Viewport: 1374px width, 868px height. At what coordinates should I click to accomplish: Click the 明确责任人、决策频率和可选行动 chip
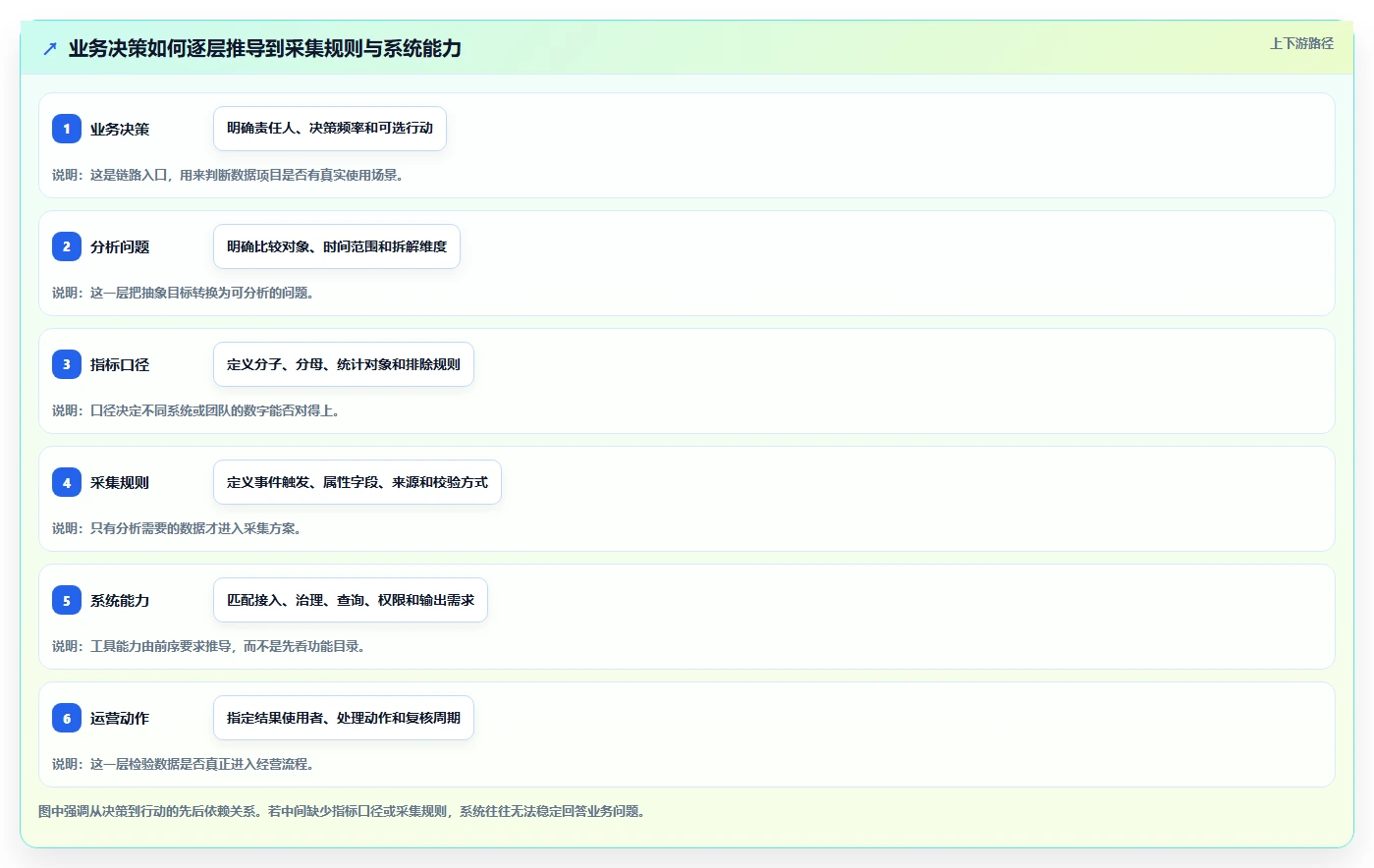pyautogui.click(x=330, y=129)
